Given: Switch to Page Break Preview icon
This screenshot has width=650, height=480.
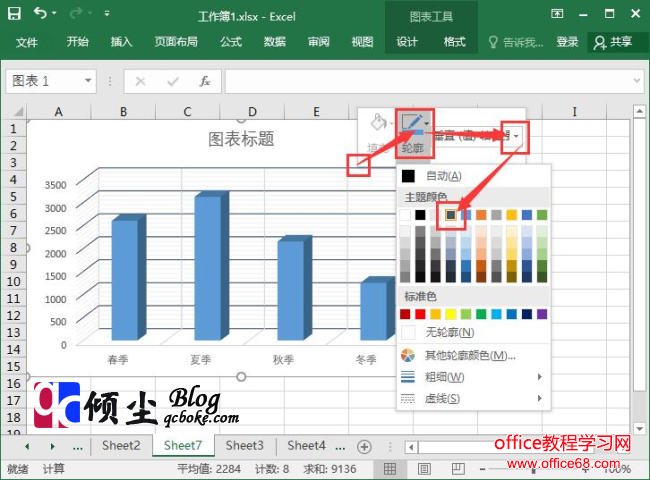Looking at the screenshot, I should (458, 469).
